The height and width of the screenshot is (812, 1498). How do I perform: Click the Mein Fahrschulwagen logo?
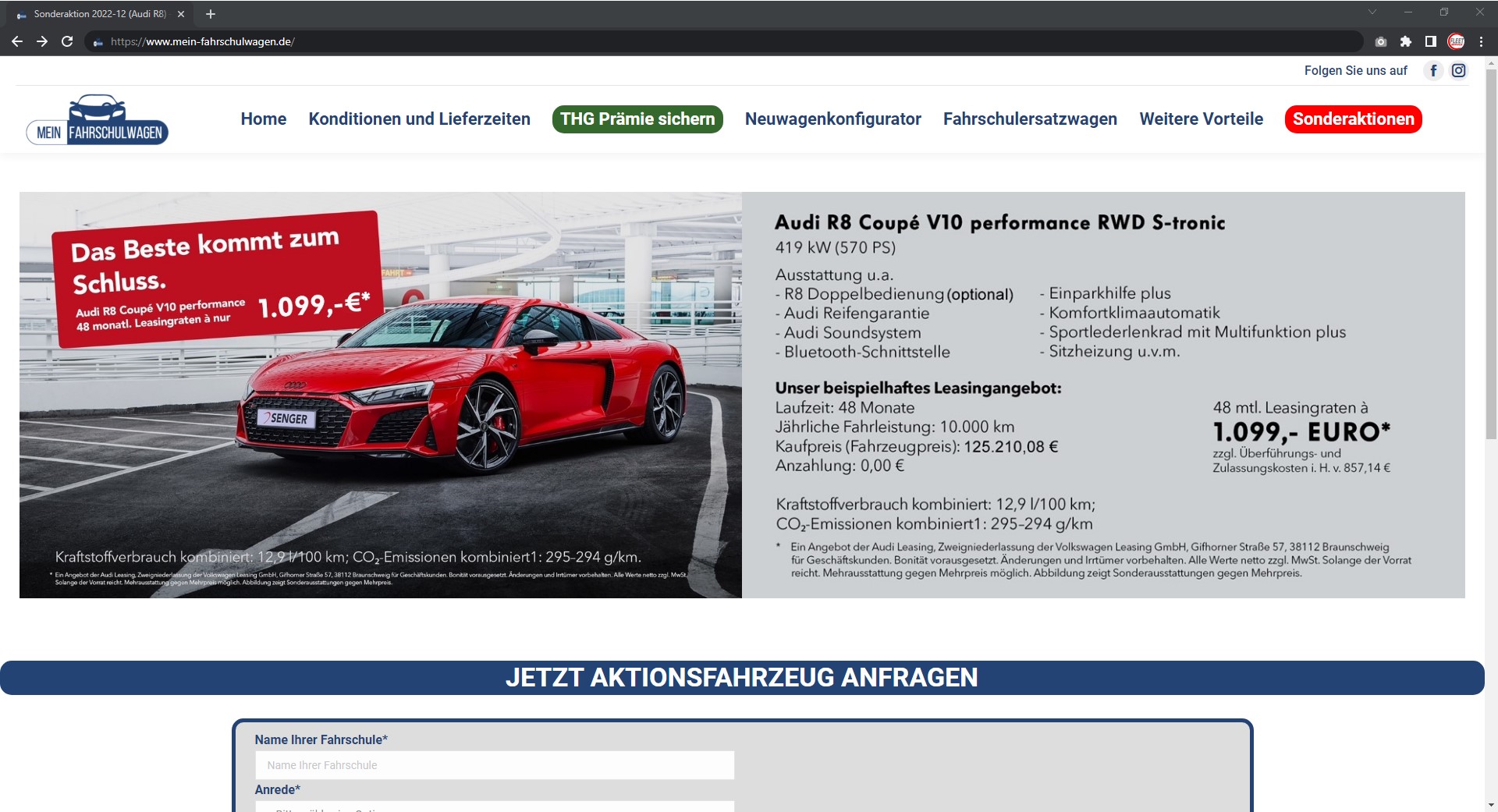coord(98,119)
